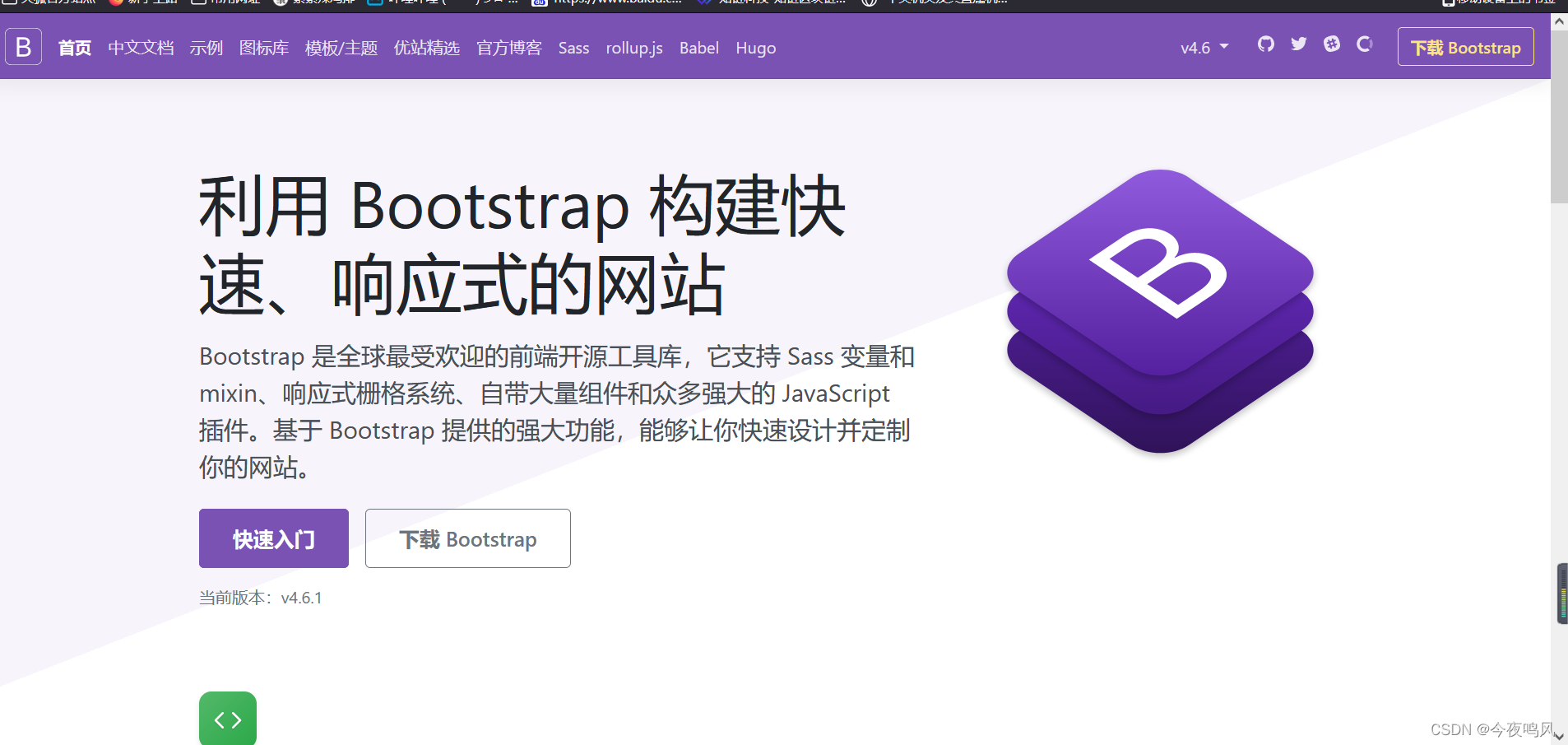Screen dimensions: 1568x745
Task: Click the scrollbar up arrow
Action: click(1559, 21)
